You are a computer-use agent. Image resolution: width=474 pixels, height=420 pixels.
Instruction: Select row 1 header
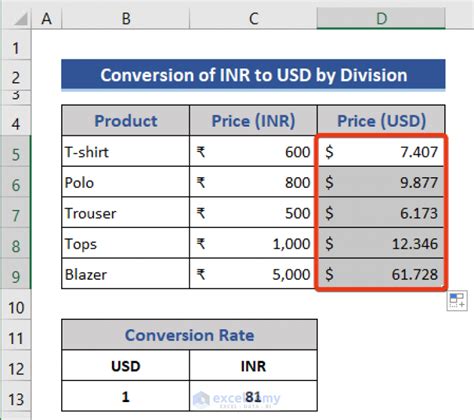coord(16,45)
